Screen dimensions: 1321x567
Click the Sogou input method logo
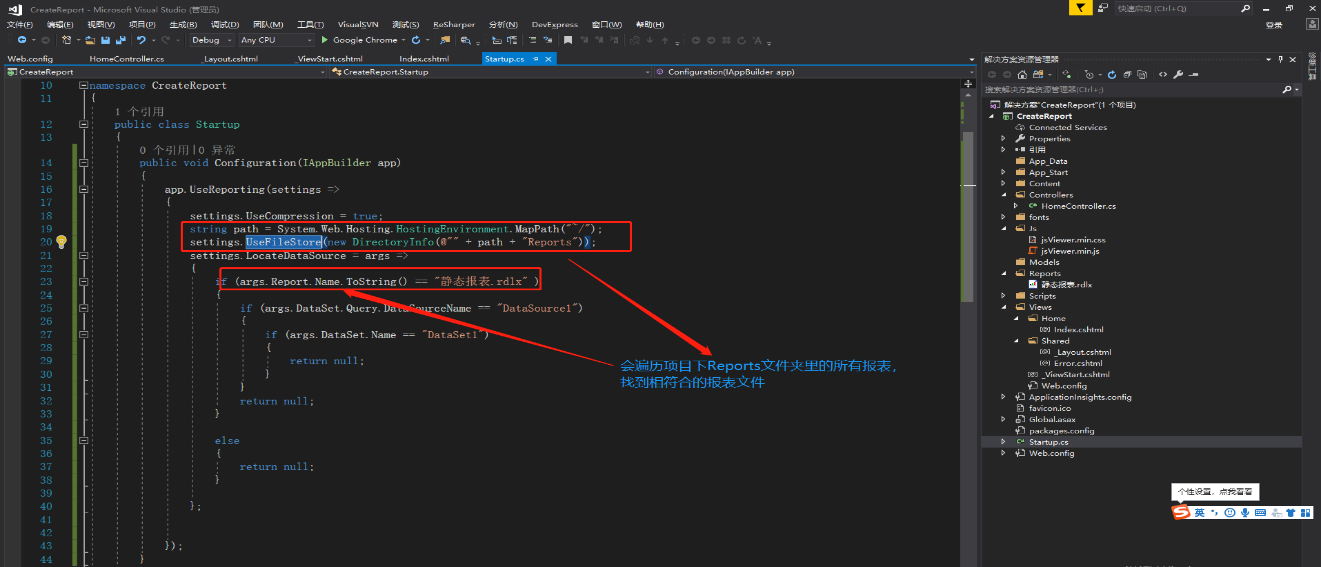1181,512
